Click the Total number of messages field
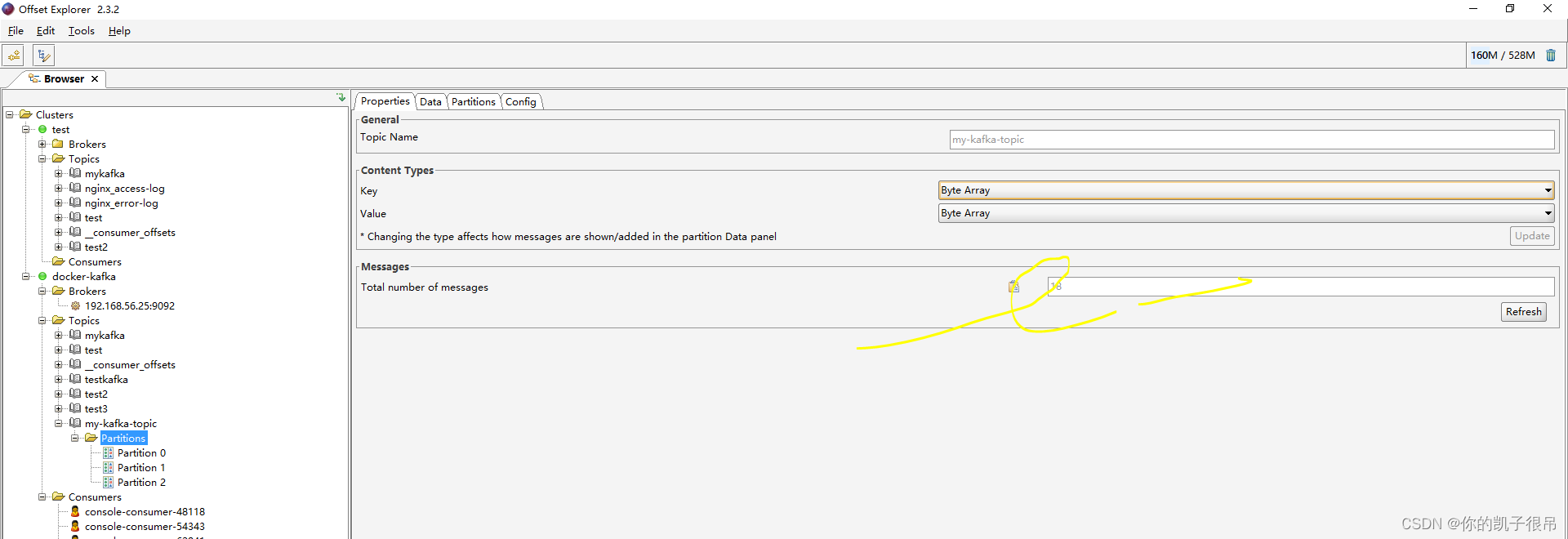This screenshot has width=1568, height=539. pyautogui.click(x=1301, y=287)
